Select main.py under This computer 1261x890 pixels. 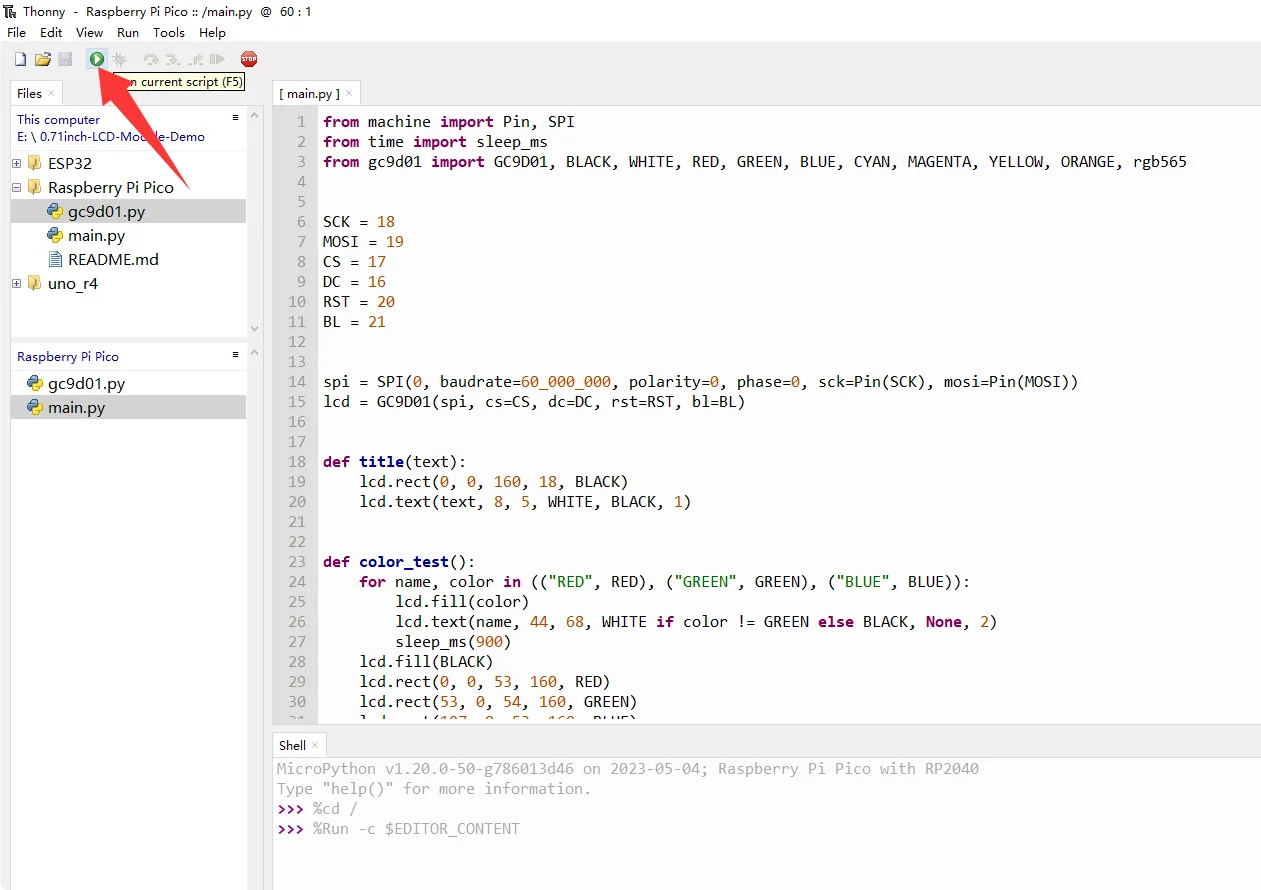tap(128, 235)
